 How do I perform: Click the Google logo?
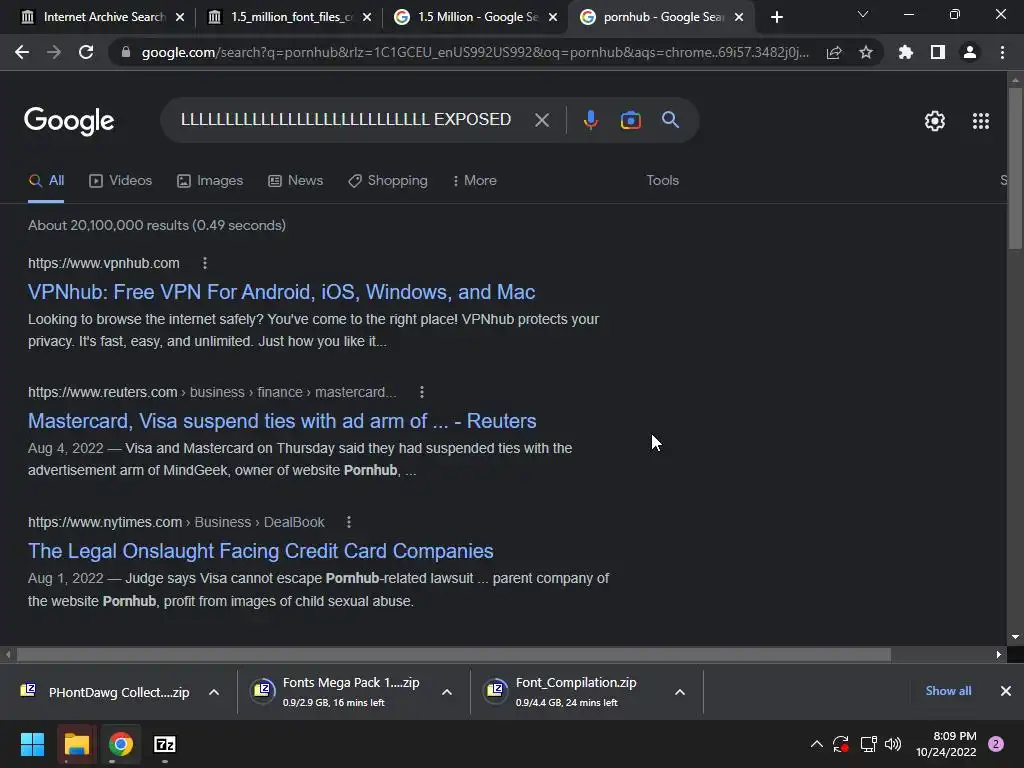pos(69,121)
